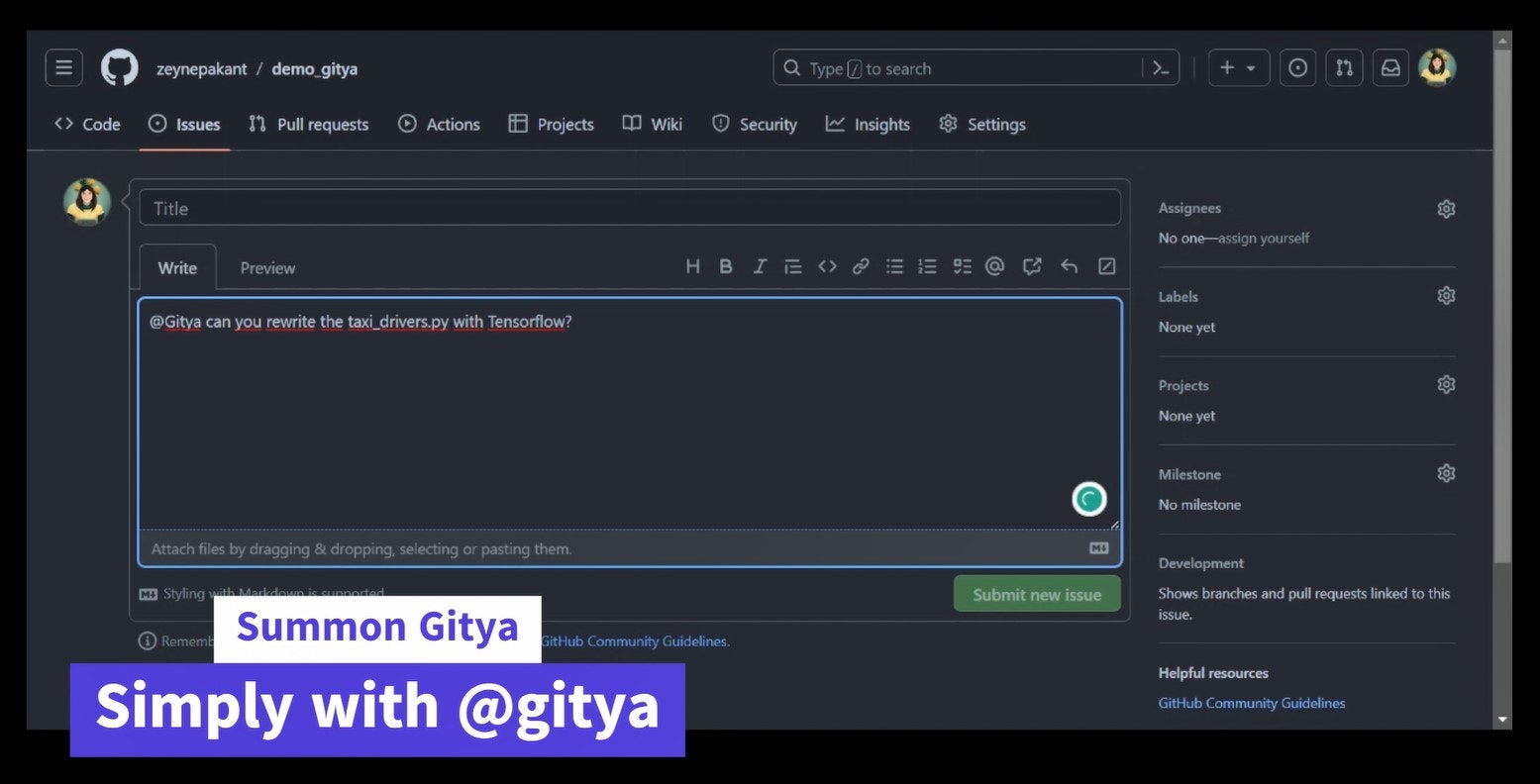Open the create new plus dropdown
Image resolution: width=1540 pixels, height=784 pixels.
pyautogui.click(x=1238, y=68)
